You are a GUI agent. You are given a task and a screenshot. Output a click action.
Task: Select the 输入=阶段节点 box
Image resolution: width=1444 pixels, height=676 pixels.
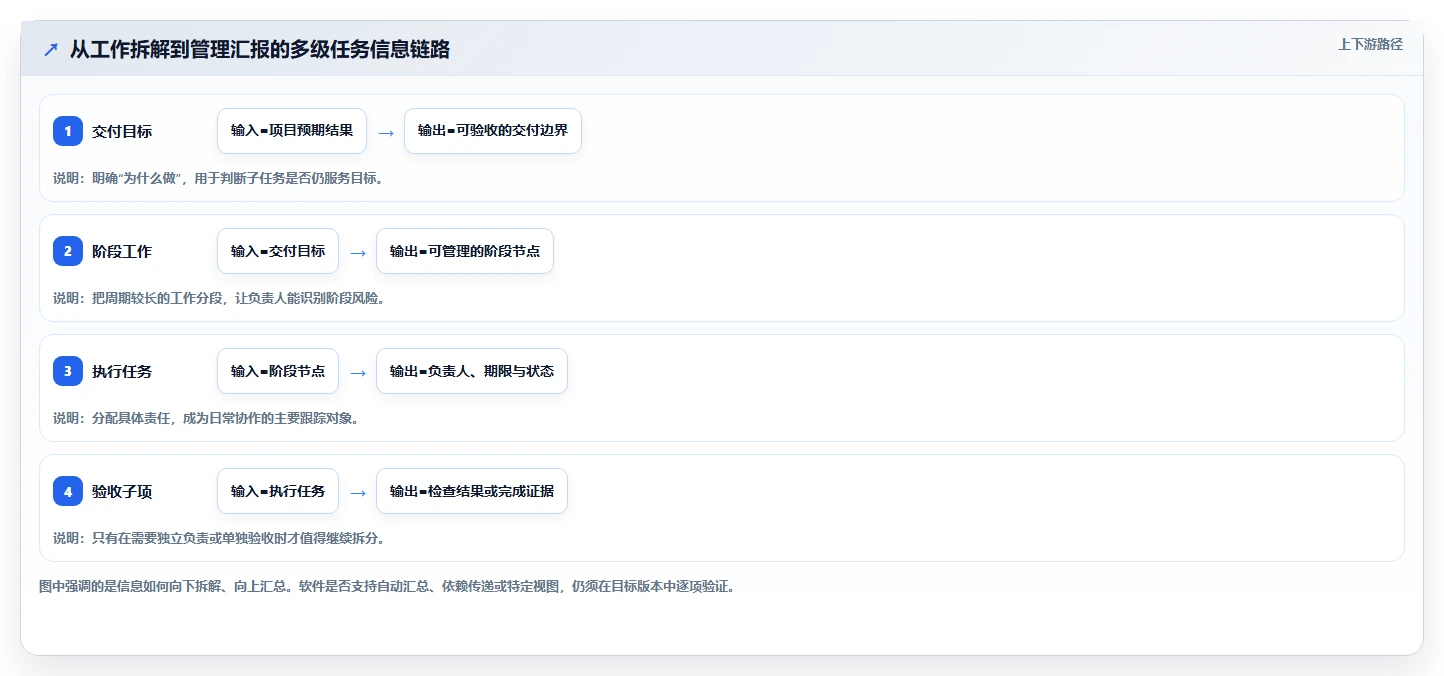278,371
